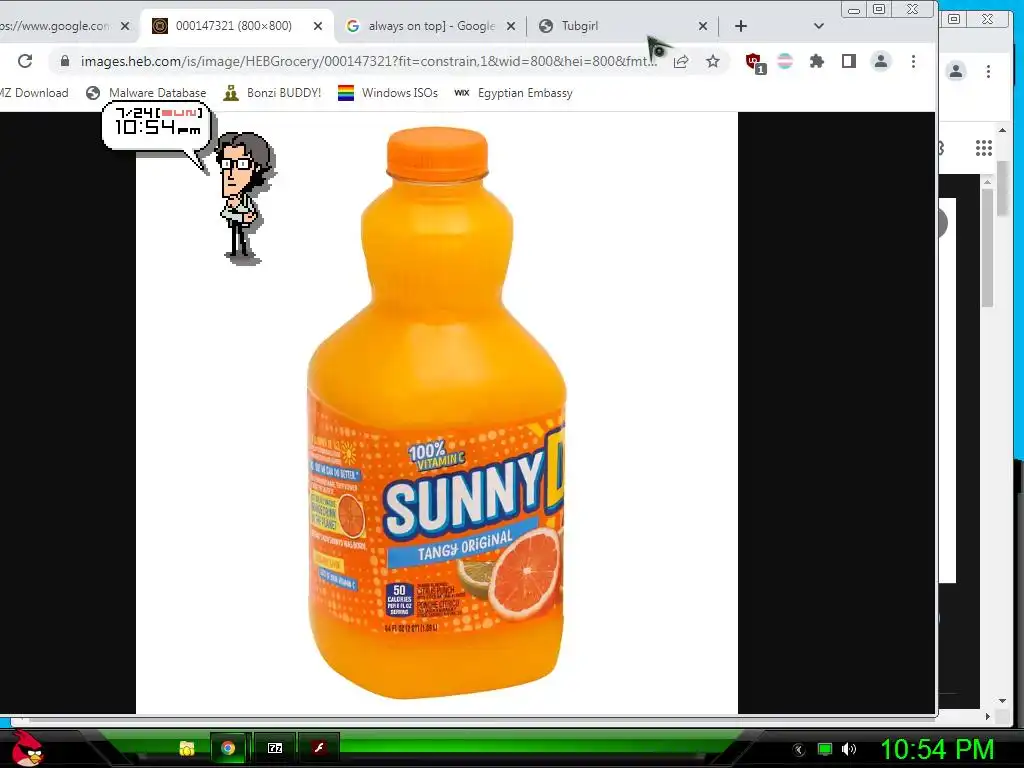The width and height of the screenshot is (1024, 768).
Task: Close the always on top Google tab
Action: pos(511,26)
